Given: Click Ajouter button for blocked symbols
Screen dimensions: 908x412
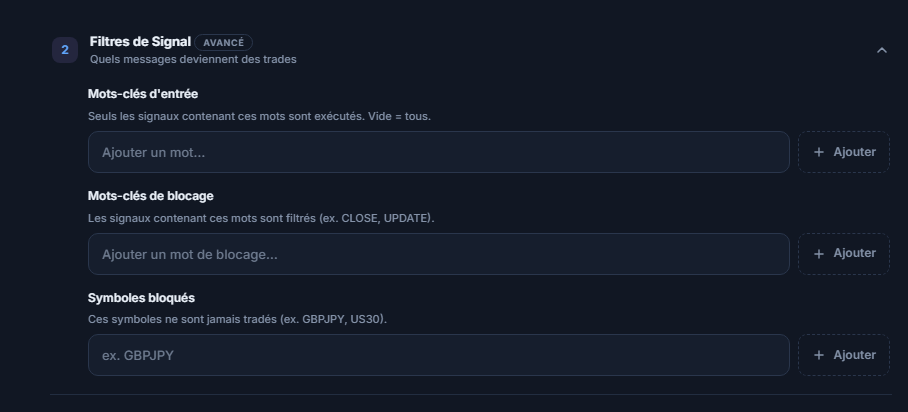Looking at the screenshot, I should 844,355.
